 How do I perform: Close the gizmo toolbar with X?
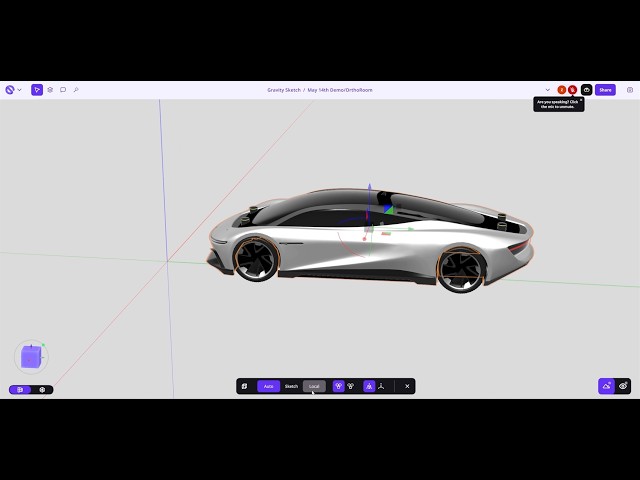tap(407, 386)
